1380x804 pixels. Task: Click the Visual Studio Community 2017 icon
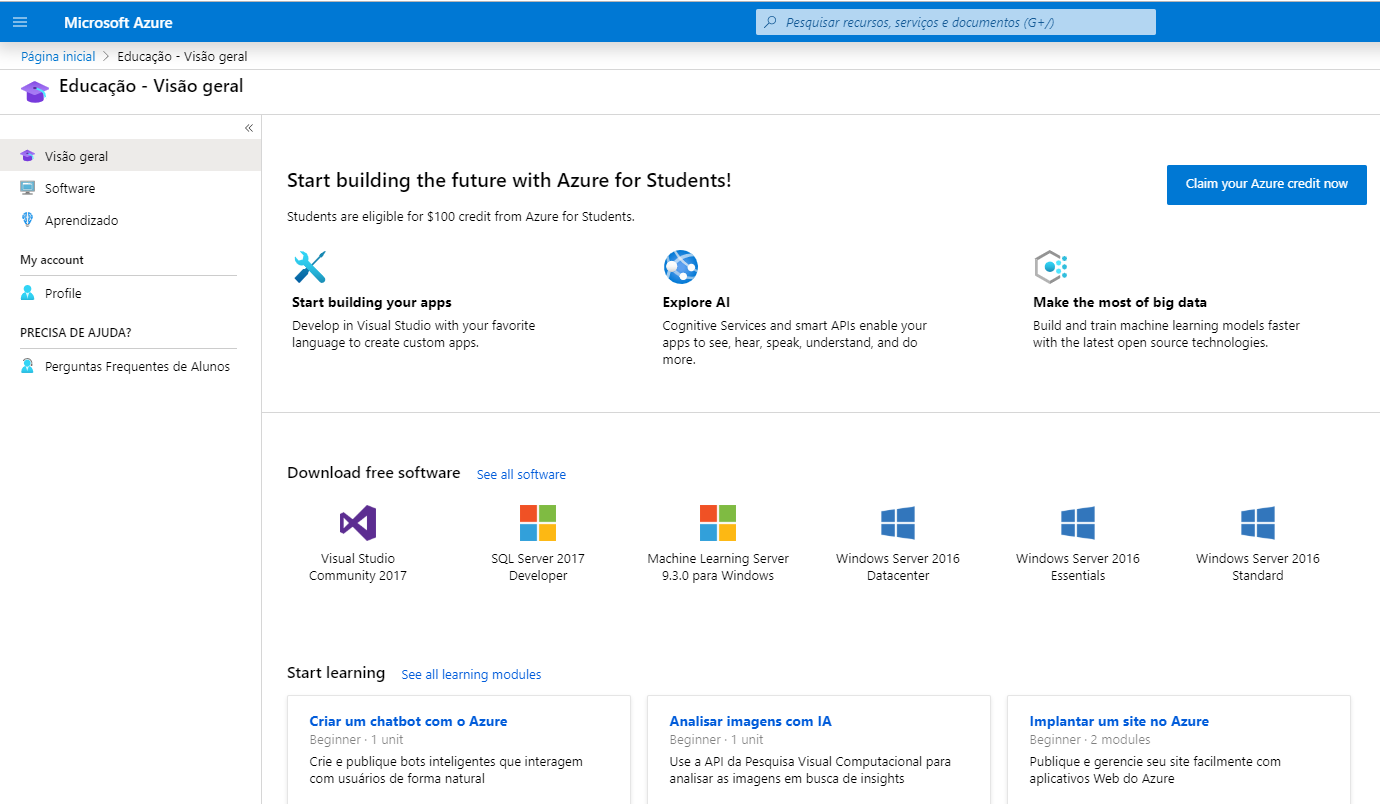tap(358, 523)
